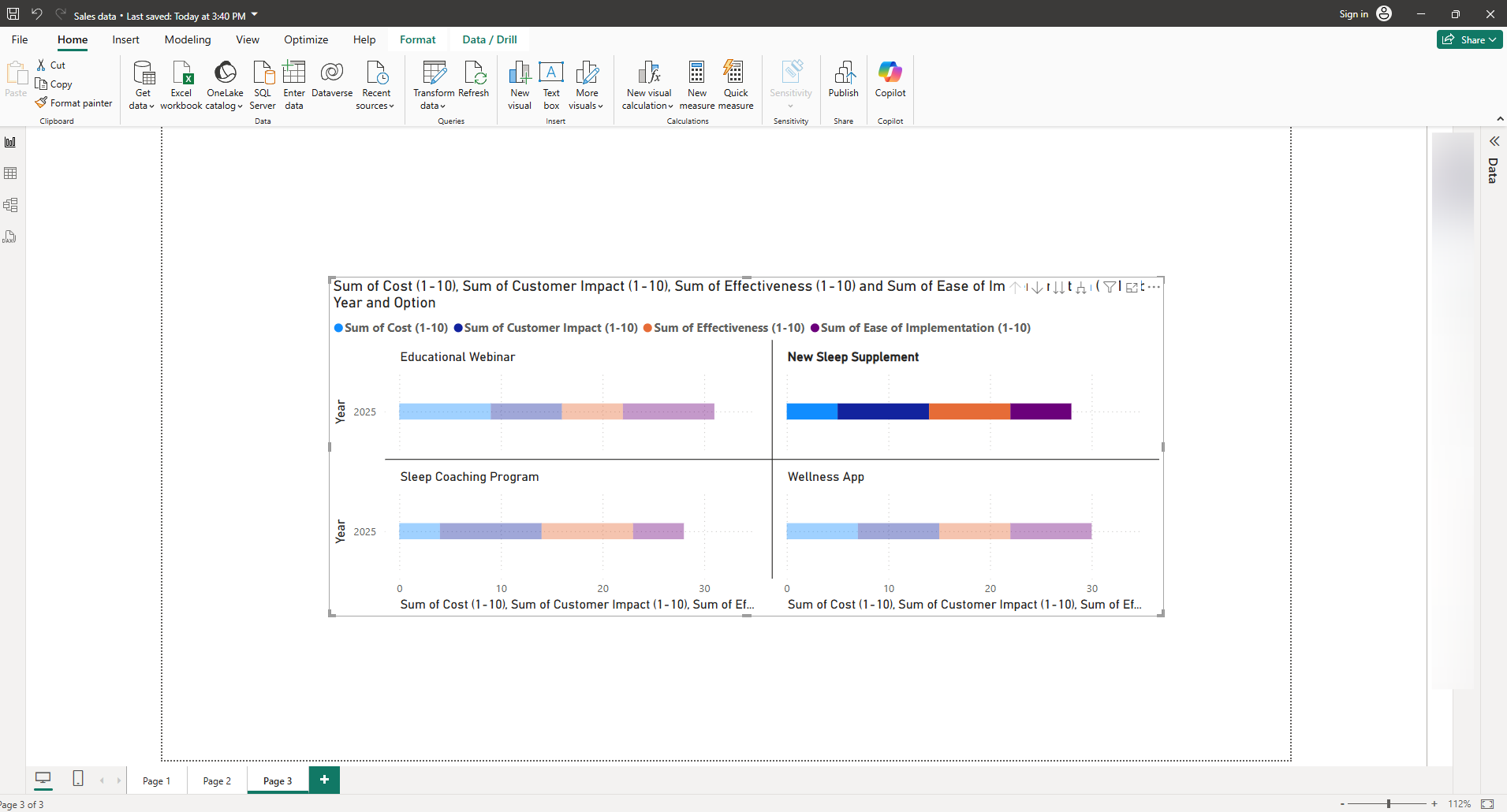Open More visuals dropdown

pyautogui.click(x=587, y=86)
